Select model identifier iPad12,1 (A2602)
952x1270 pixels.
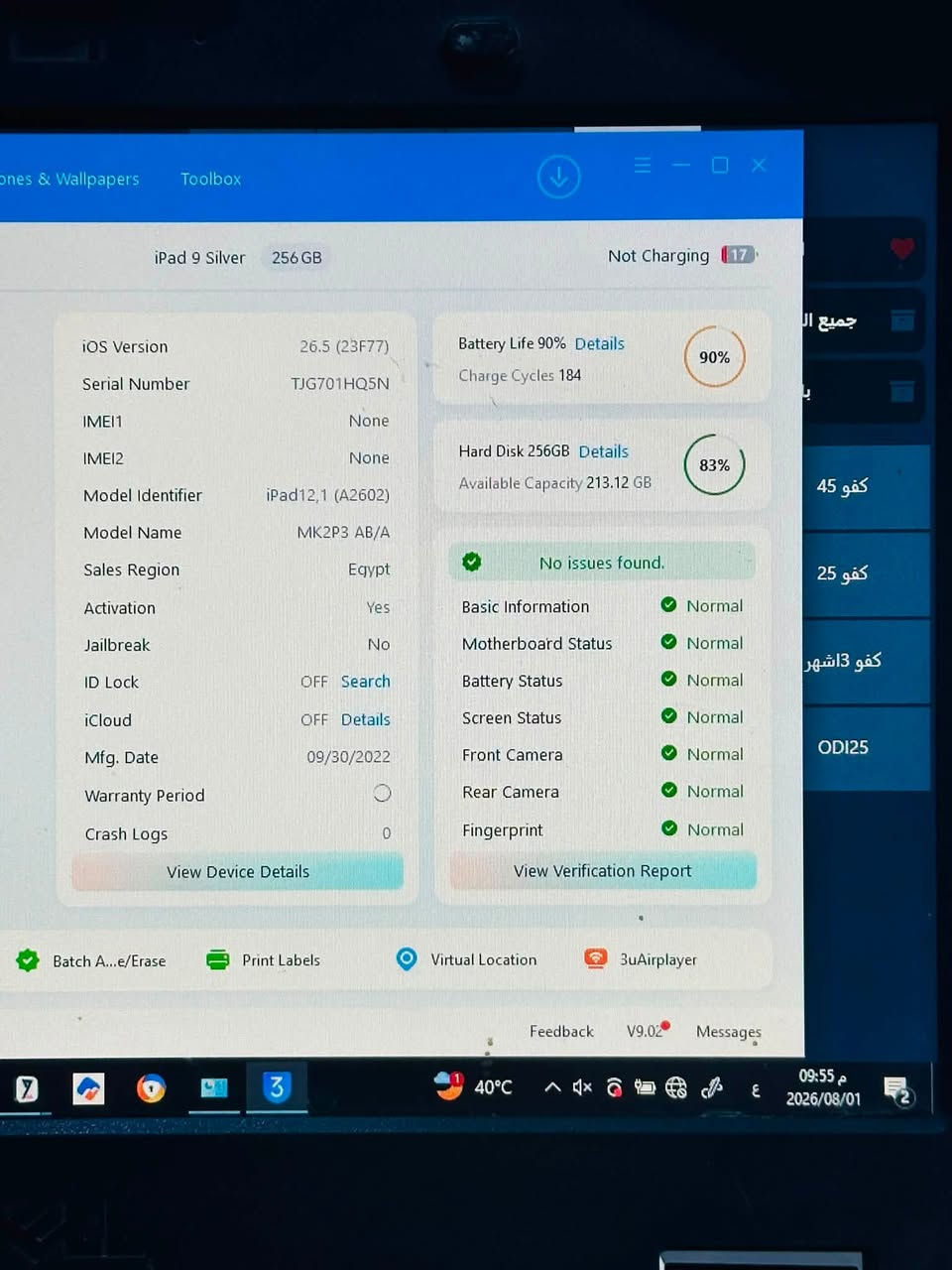[x=327, y=494]
